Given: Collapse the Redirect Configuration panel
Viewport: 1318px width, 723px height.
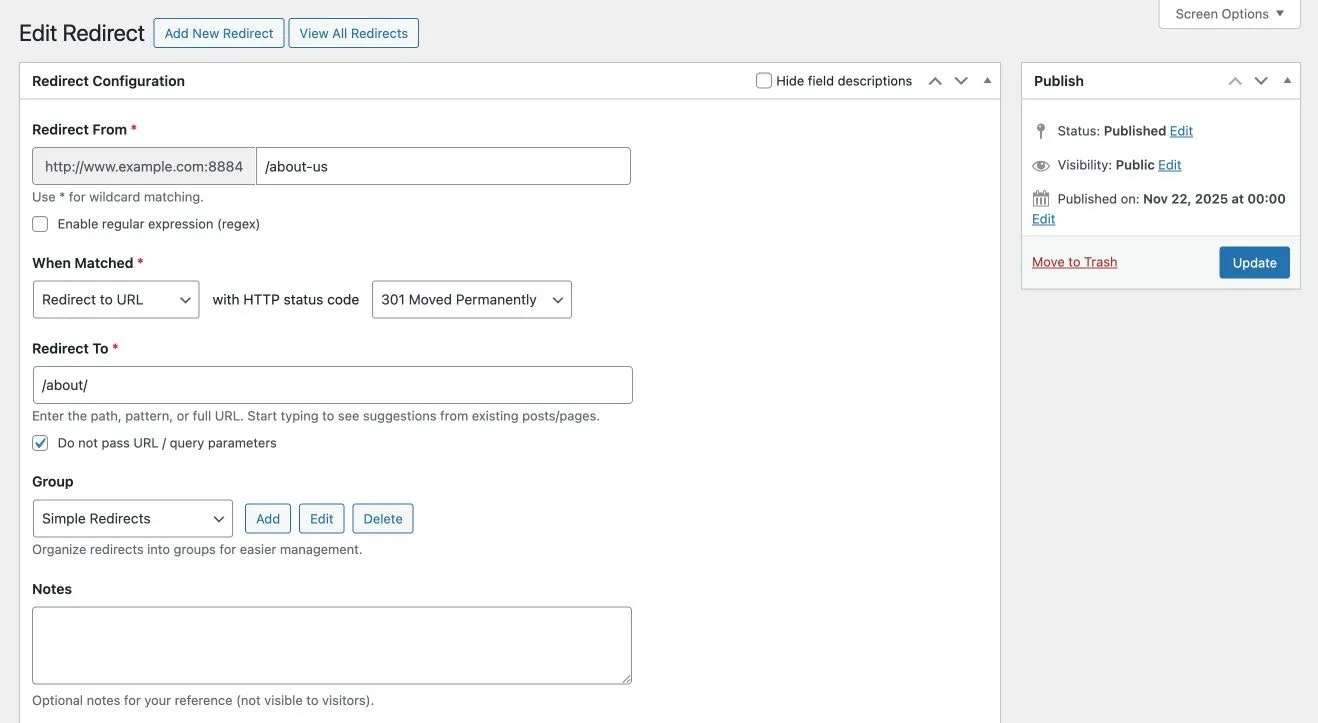Looking at the screenshot, I should pyautogui.click(x=987, y=81).
